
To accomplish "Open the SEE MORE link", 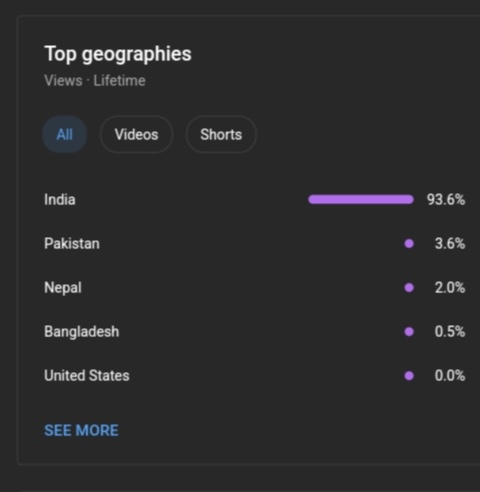I will 81,430.
